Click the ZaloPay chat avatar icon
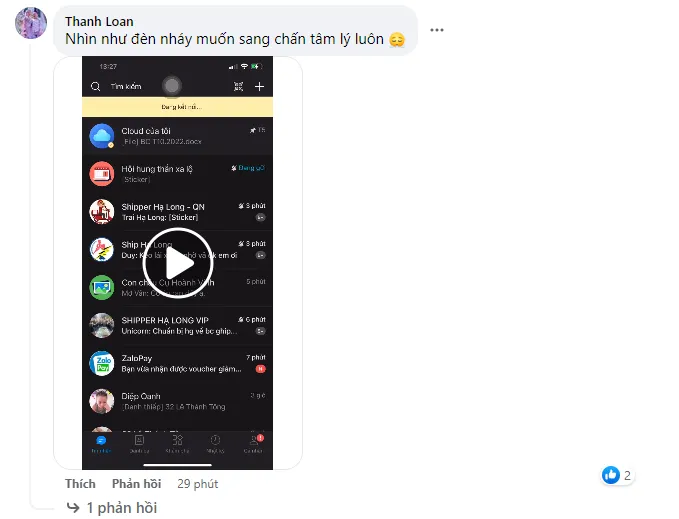 coord(102,363)
